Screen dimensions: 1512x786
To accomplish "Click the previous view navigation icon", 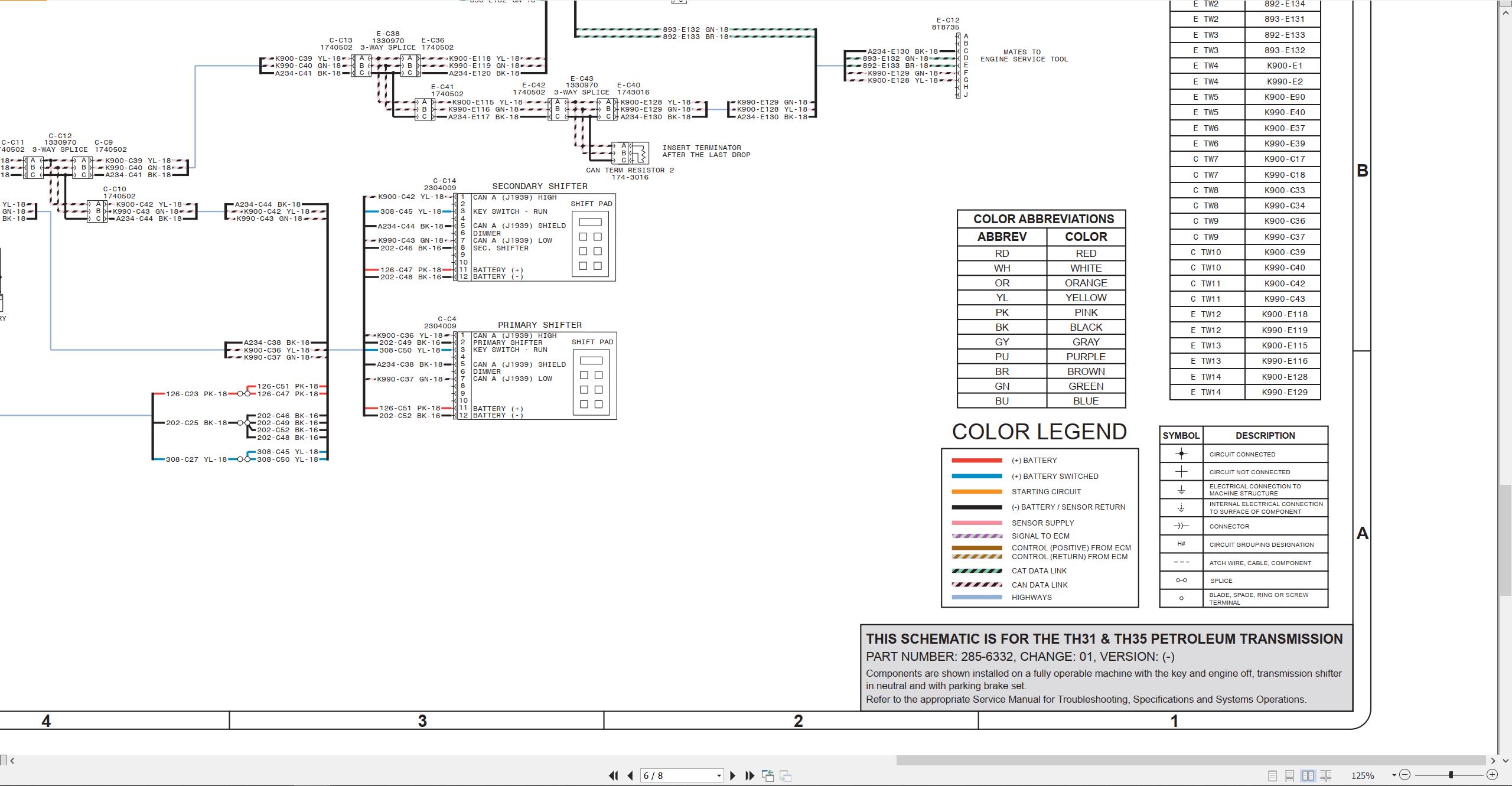I will [768, 775].
